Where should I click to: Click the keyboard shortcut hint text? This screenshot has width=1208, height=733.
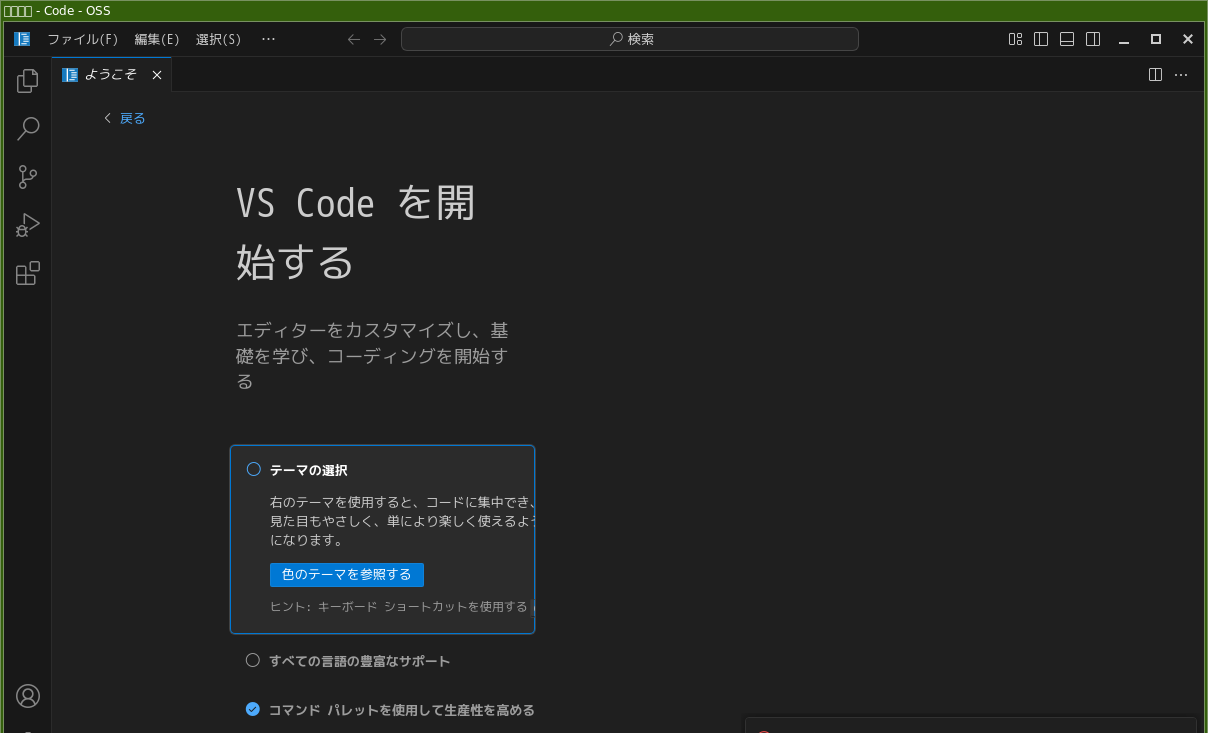pos(399,607)
